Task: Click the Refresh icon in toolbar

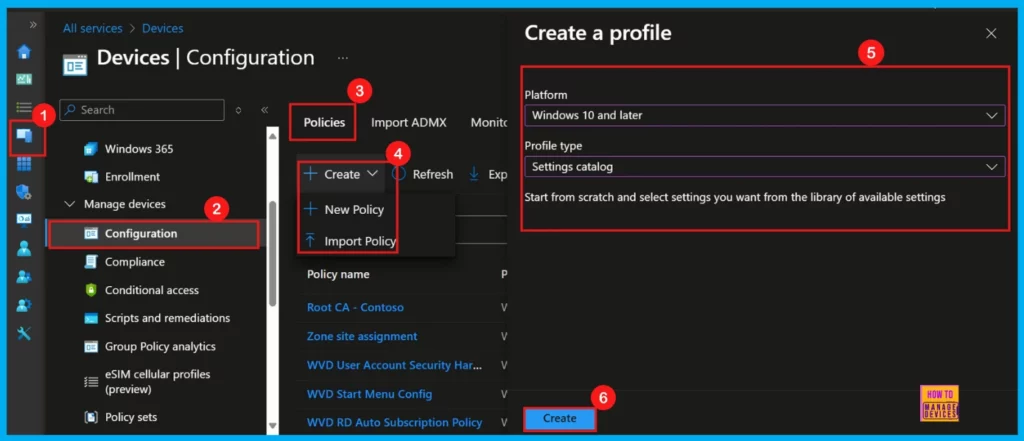Action: click(399, 174)
